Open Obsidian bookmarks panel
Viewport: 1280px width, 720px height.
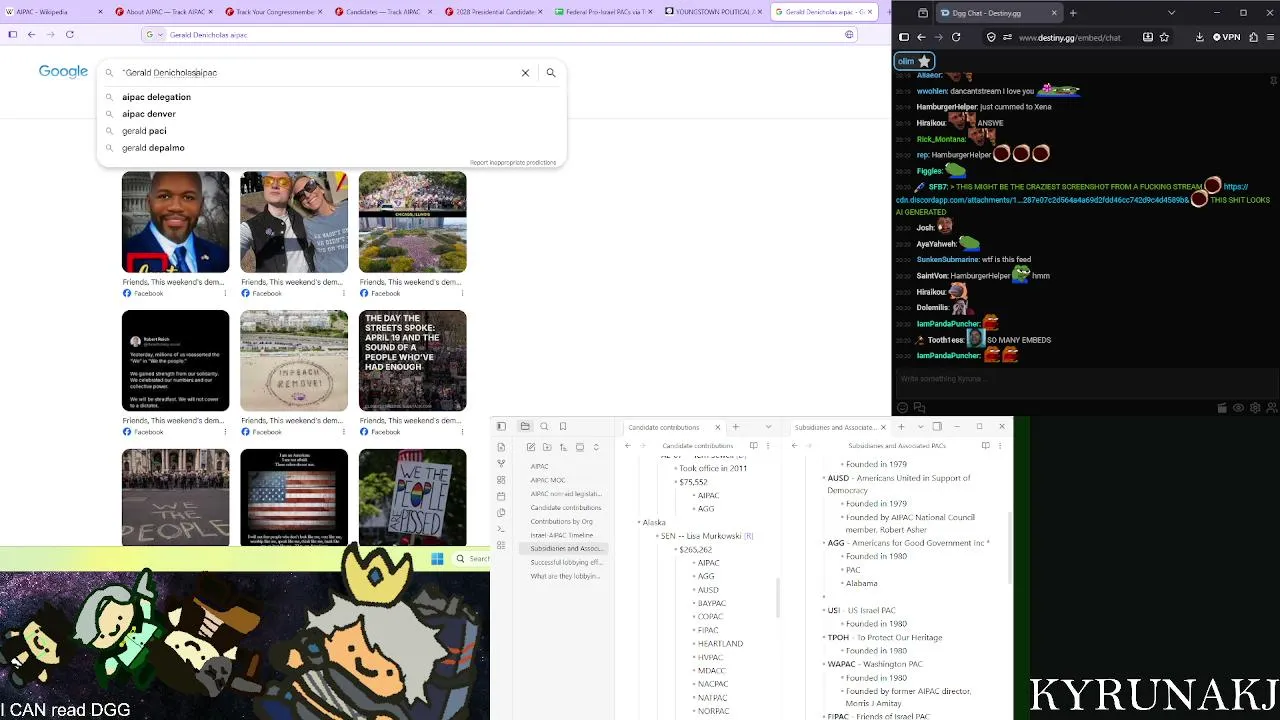click(563, 427)
